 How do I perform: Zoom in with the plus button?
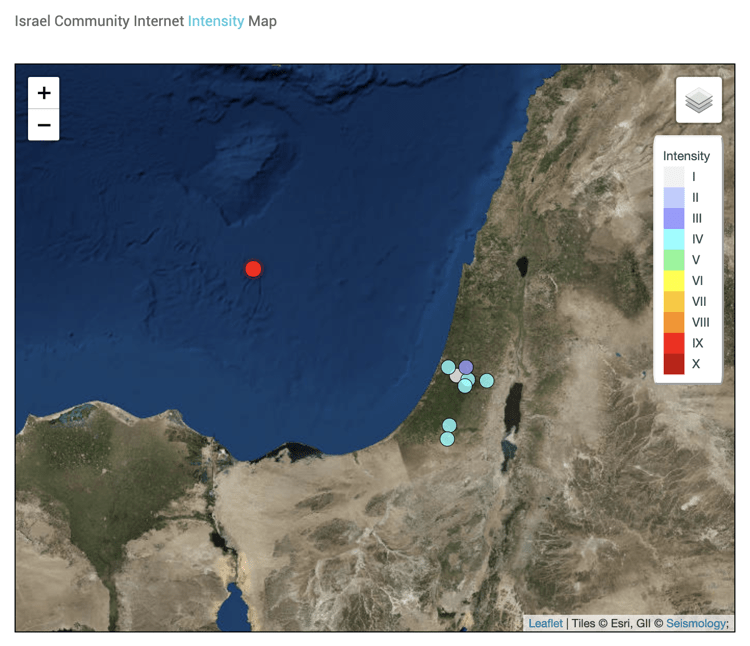(44, 93)
